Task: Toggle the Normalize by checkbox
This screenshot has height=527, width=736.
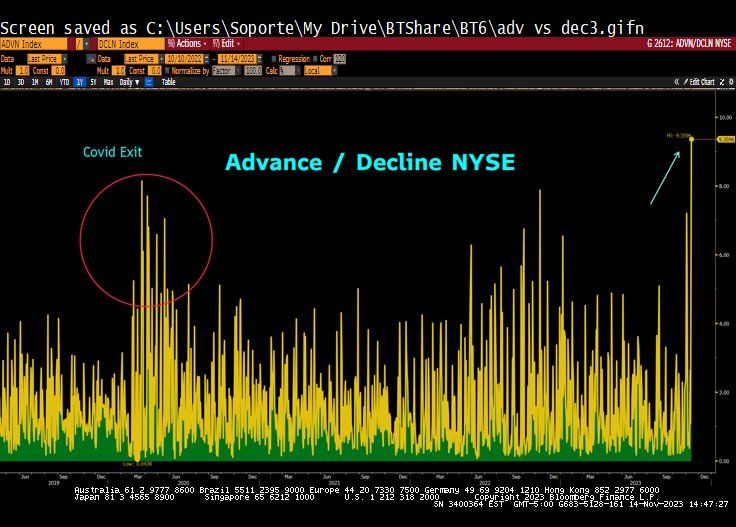Action: click(170, 71)
